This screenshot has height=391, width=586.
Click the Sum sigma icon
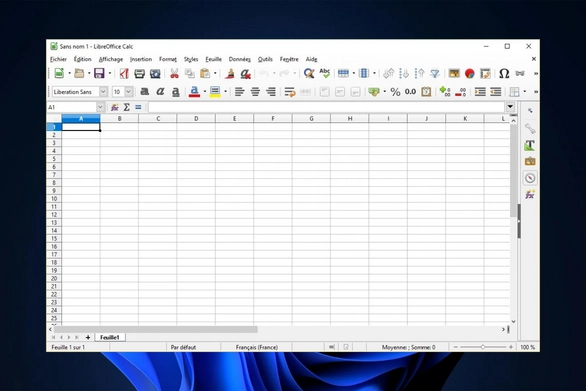127,107
